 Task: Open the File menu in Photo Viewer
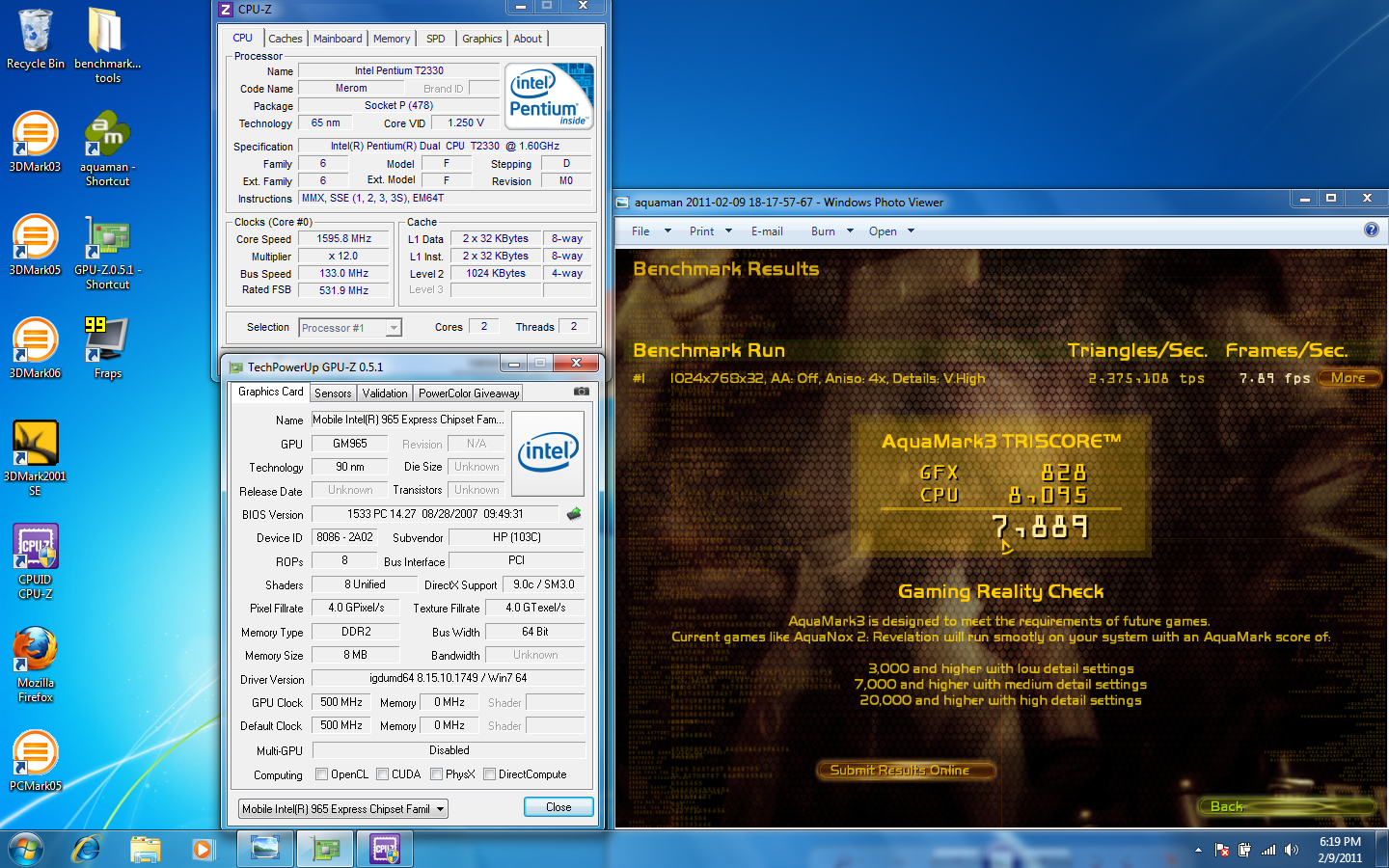coord(651,231)
